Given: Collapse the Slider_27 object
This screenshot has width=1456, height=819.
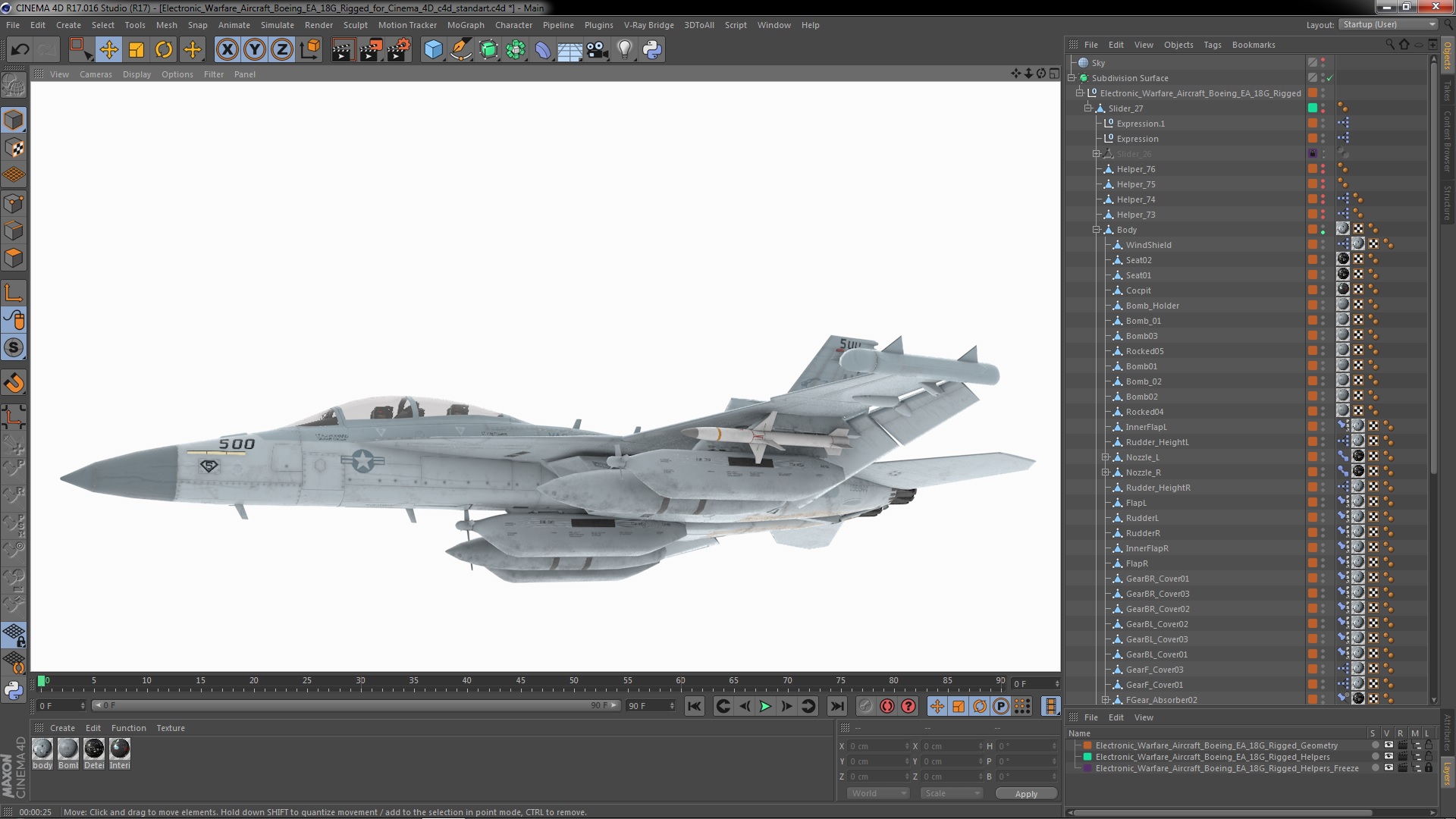Looking at the screenshot, I should [x=1088, y=108].
